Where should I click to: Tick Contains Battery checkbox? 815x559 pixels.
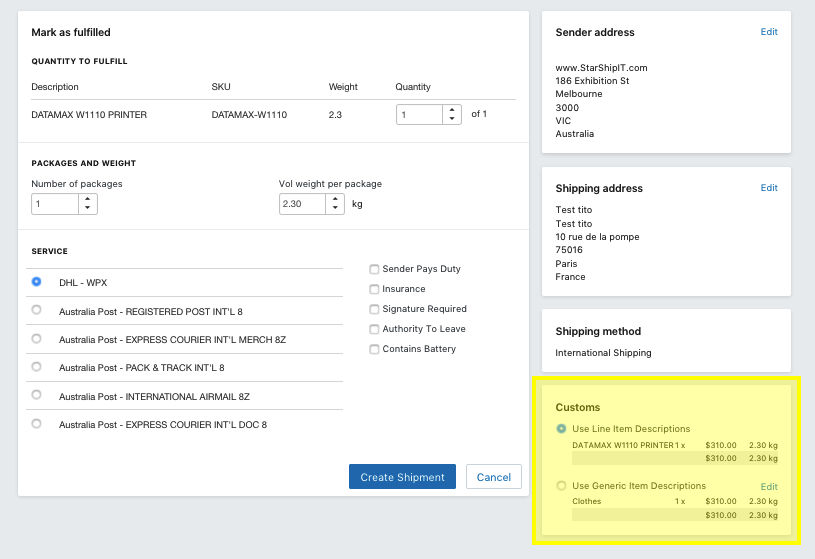(374, 349)
